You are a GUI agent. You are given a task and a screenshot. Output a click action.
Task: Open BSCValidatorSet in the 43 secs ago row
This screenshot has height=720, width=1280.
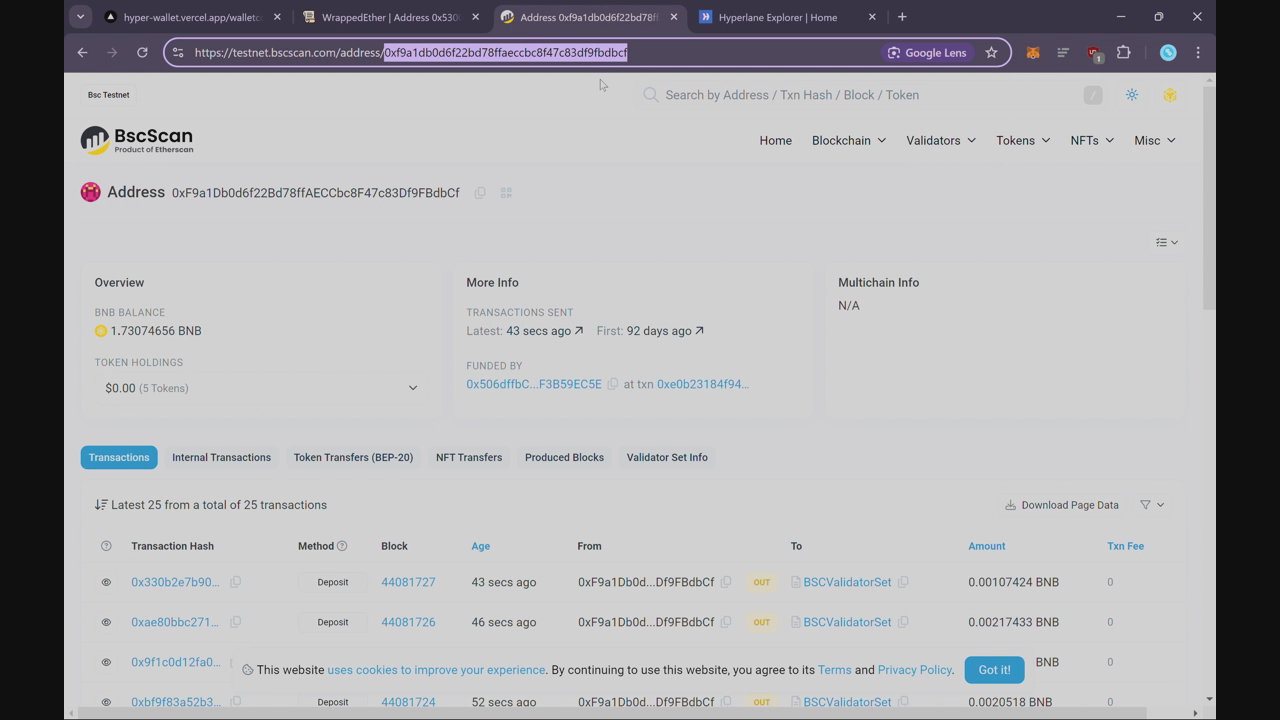point(847,582)
